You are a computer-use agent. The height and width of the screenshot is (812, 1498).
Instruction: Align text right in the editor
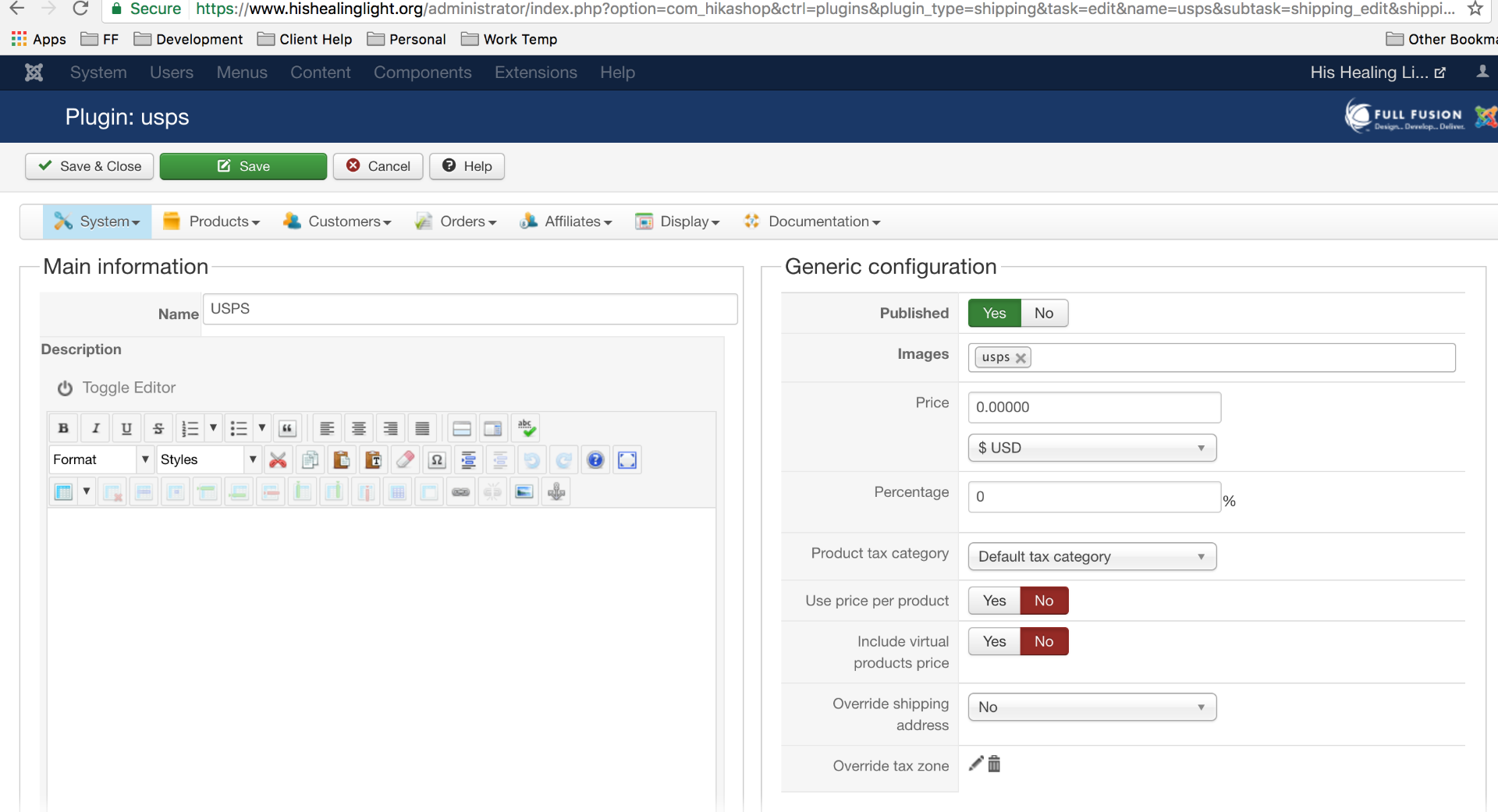tap(390, 428)
